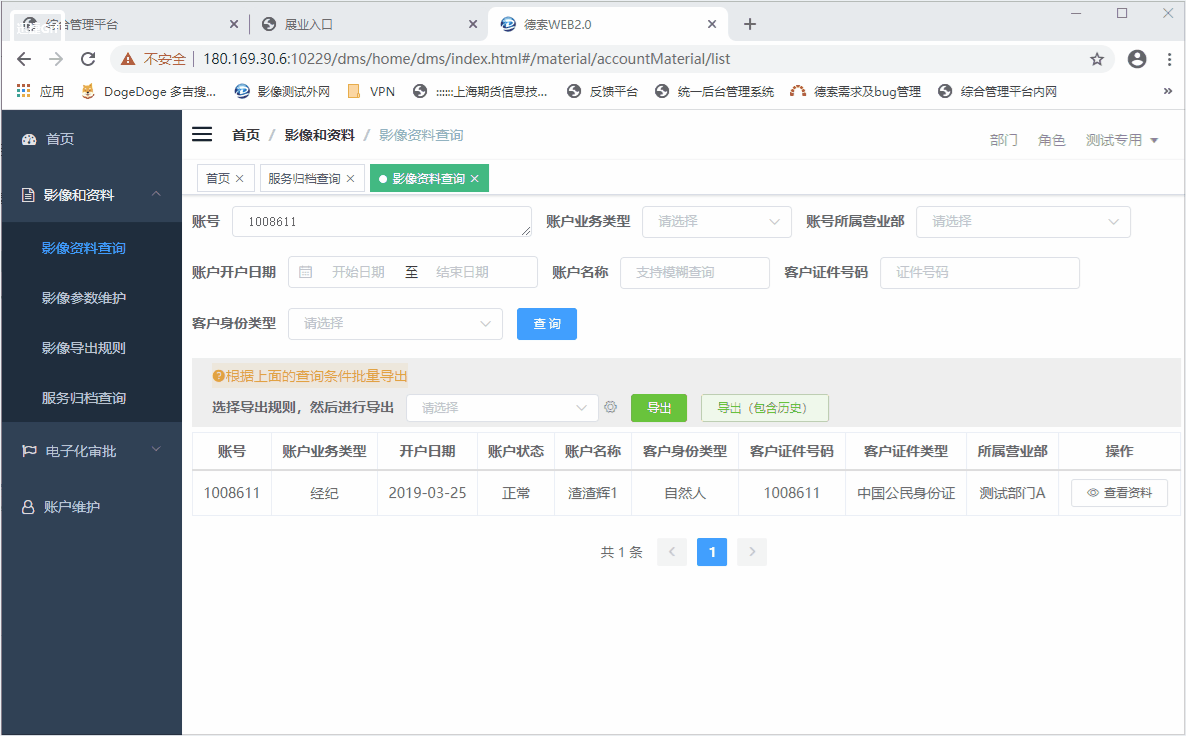Click the browser forward arrow

click(56, 59)
